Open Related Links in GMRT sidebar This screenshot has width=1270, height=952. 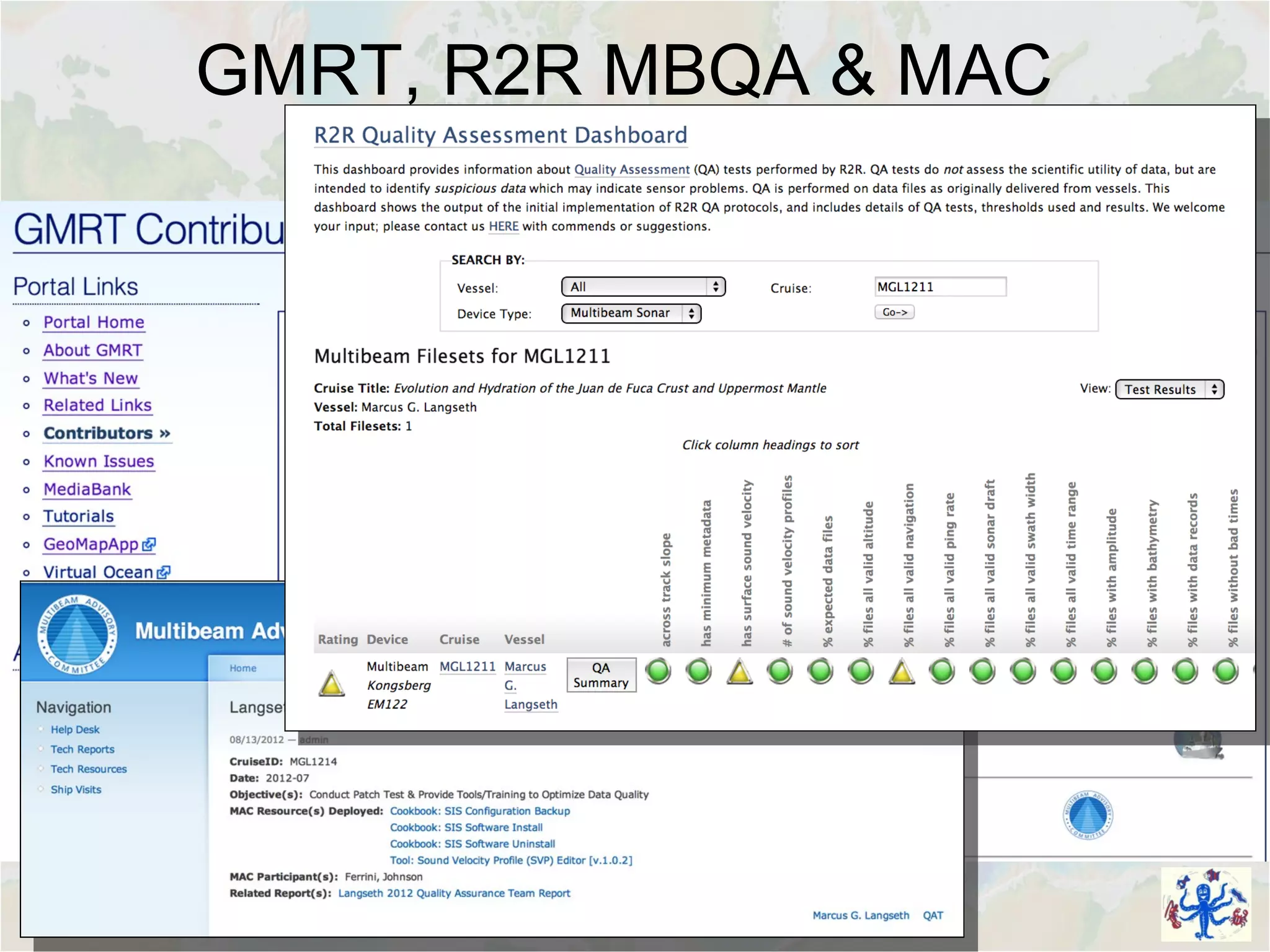(x=97, y=405)
